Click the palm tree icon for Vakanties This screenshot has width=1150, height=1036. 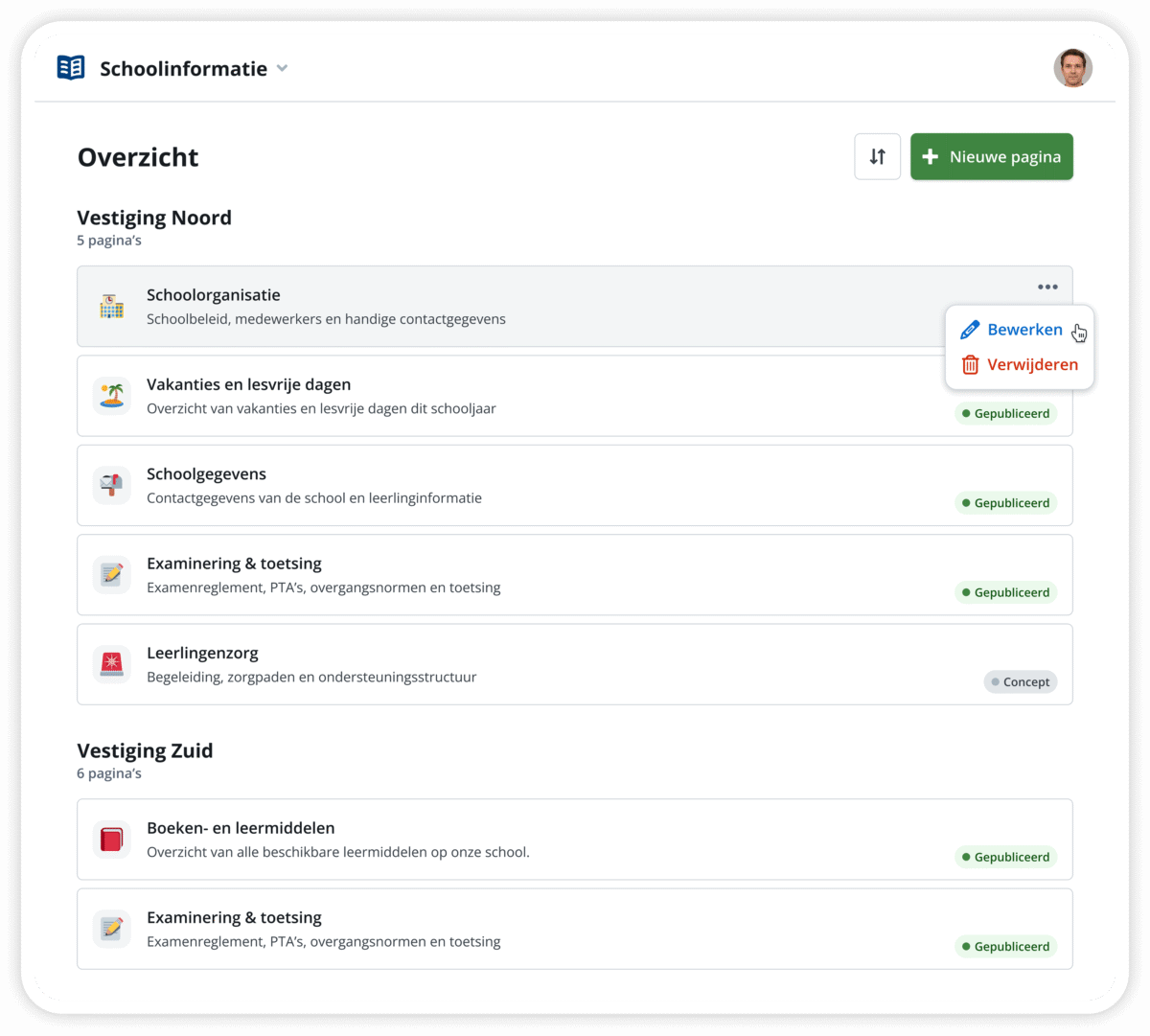pos(112,396)
